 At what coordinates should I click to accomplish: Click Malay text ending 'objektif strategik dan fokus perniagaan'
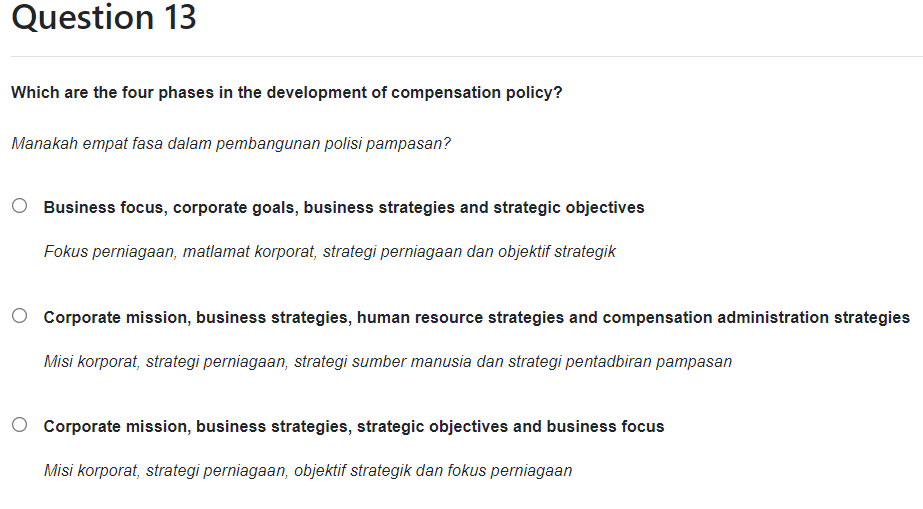[308, 470]
